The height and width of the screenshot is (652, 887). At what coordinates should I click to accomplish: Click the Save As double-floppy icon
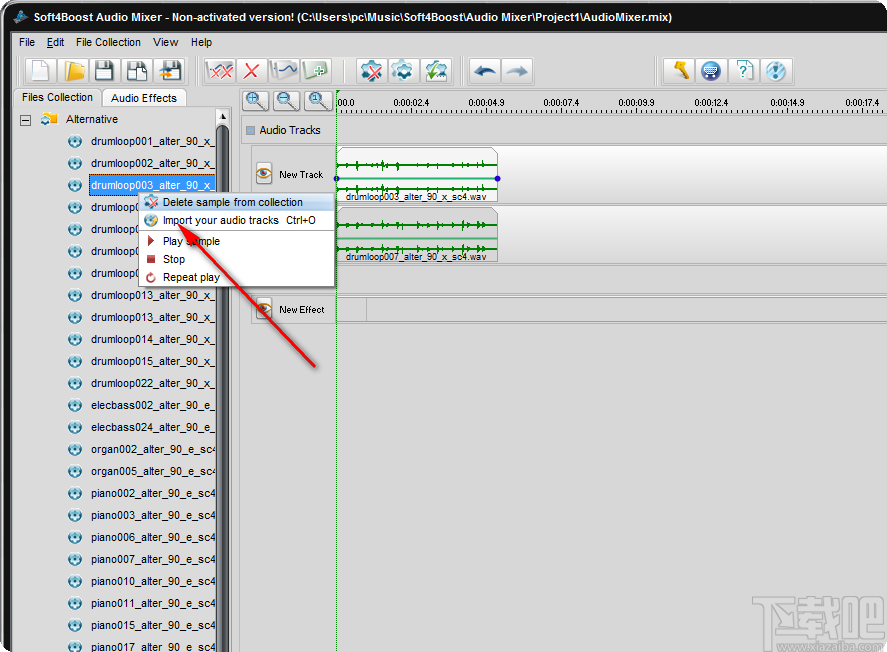click(x=137, y=71)
